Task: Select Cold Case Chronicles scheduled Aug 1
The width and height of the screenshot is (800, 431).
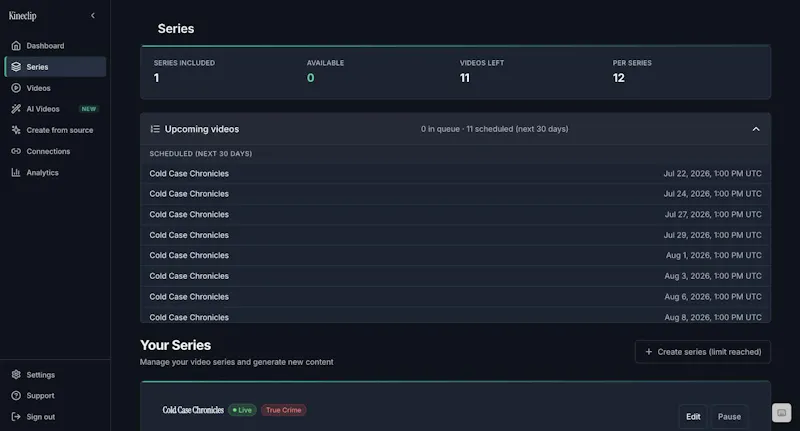Action: tap(456, 255)
